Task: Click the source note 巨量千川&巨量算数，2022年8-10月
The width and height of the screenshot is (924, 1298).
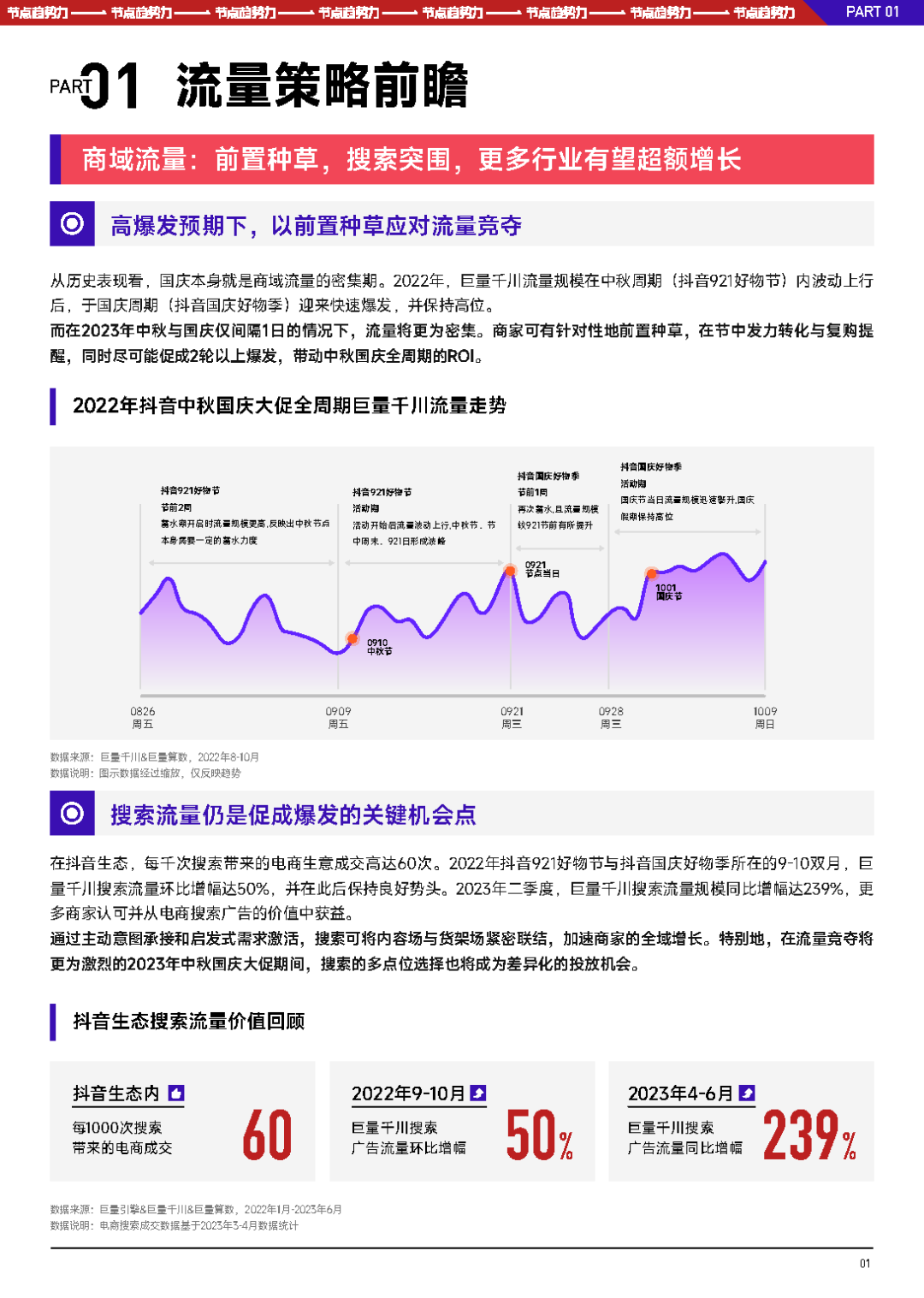Action: pos(155,757)
